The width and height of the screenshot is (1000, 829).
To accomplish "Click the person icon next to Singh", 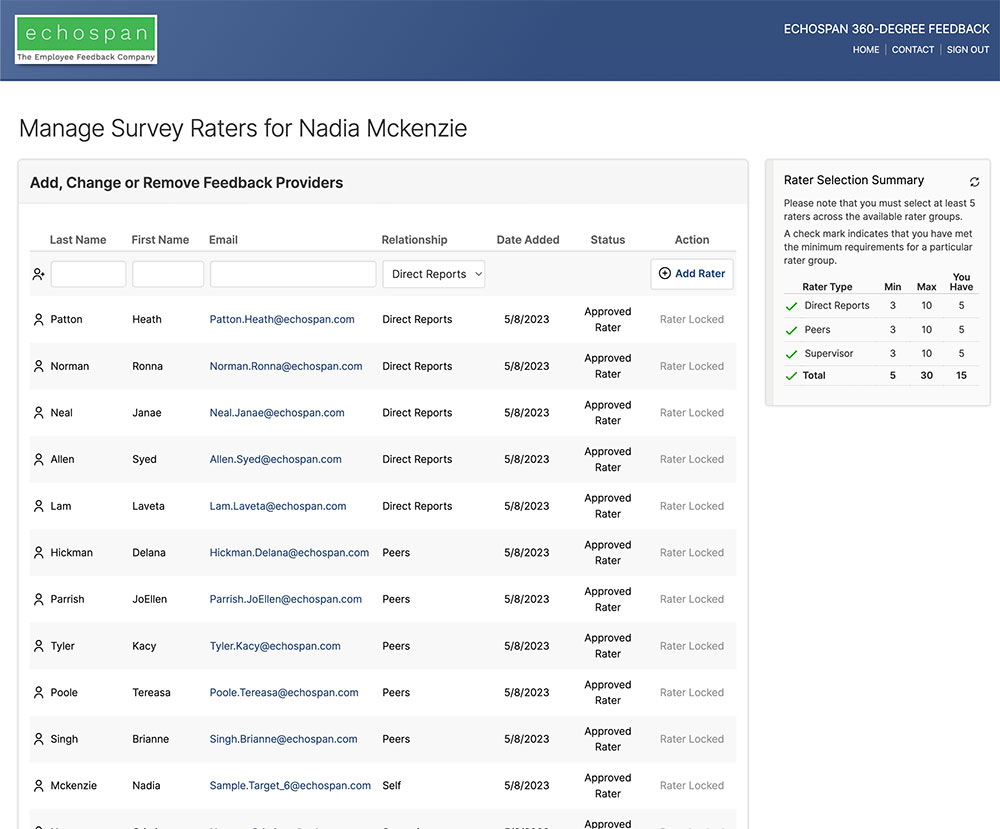I will point(38,738).
